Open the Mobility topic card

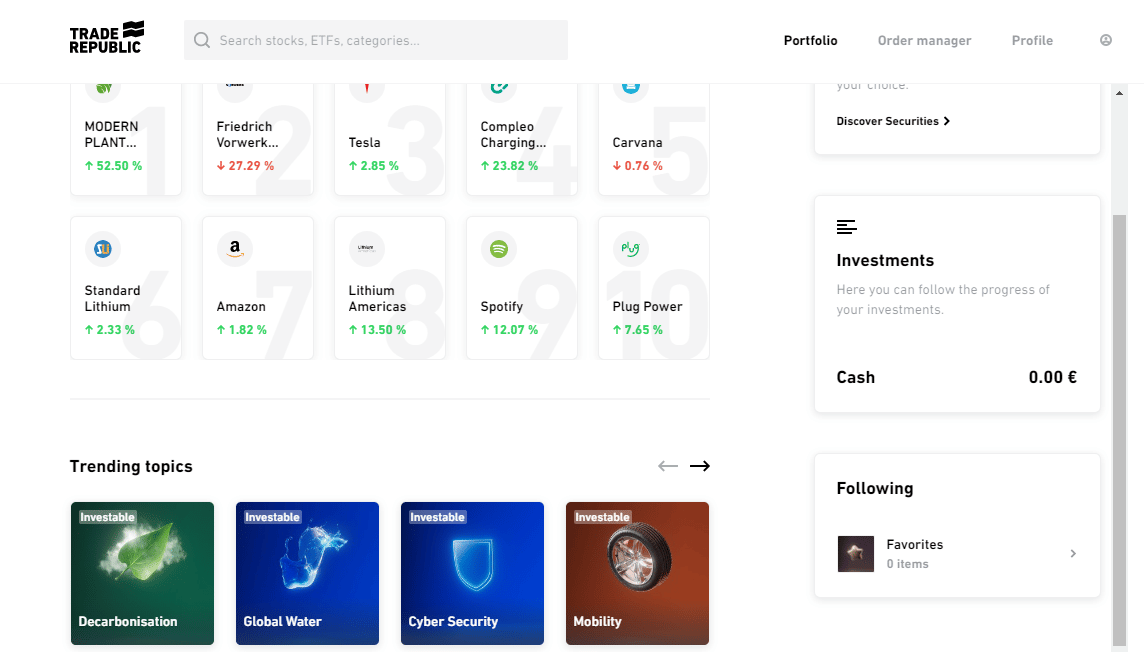point(637,573)
